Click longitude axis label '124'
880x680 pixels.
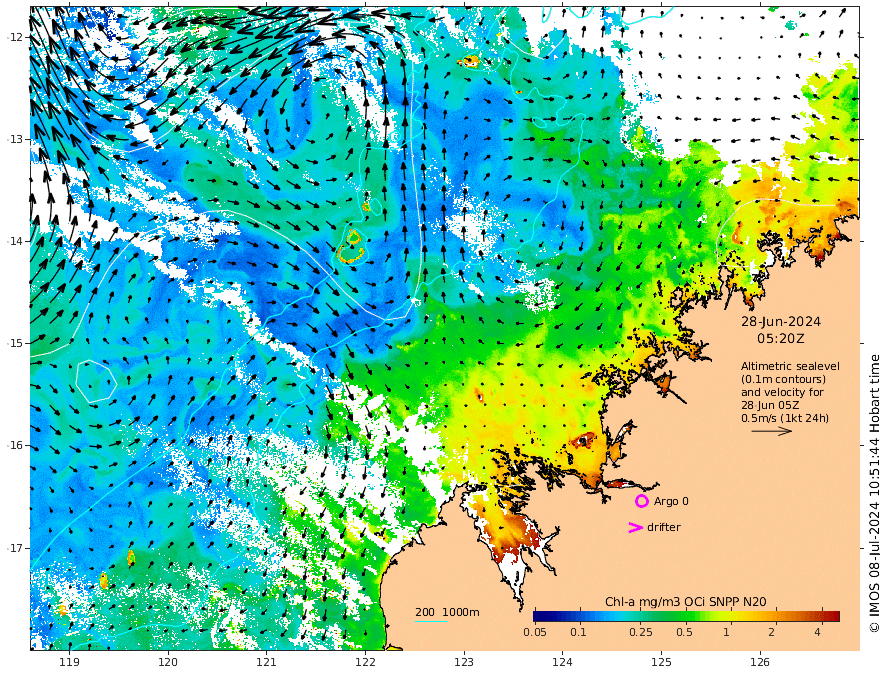(x=562, y=663)
